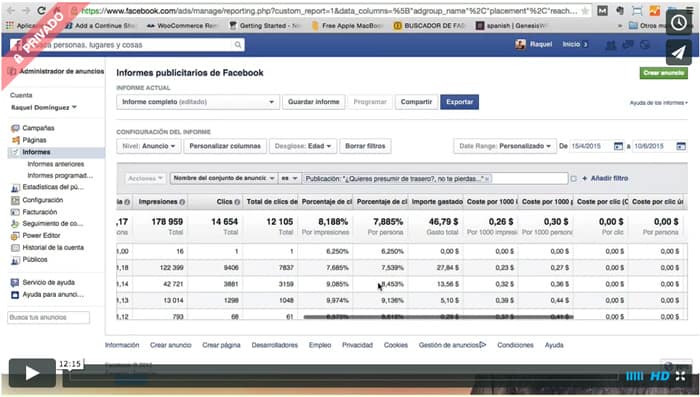The width and height of the screenshot is (700, 397).
Task: Click the watch later clock icon
Action: 679,22
